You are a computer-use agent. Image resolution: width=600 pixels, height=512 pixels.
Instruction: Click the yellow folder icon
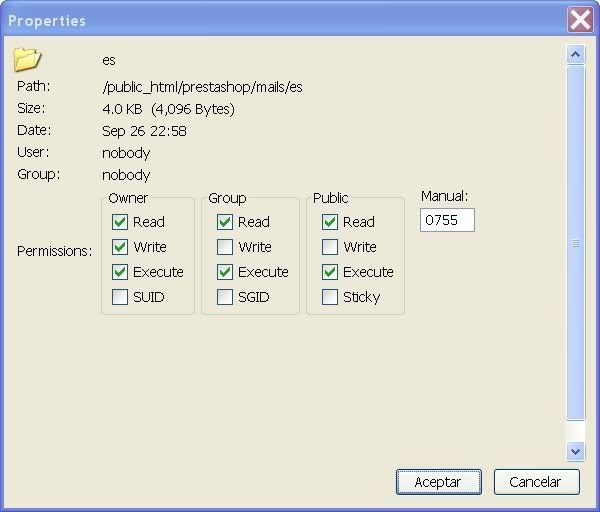pos(27,59)
